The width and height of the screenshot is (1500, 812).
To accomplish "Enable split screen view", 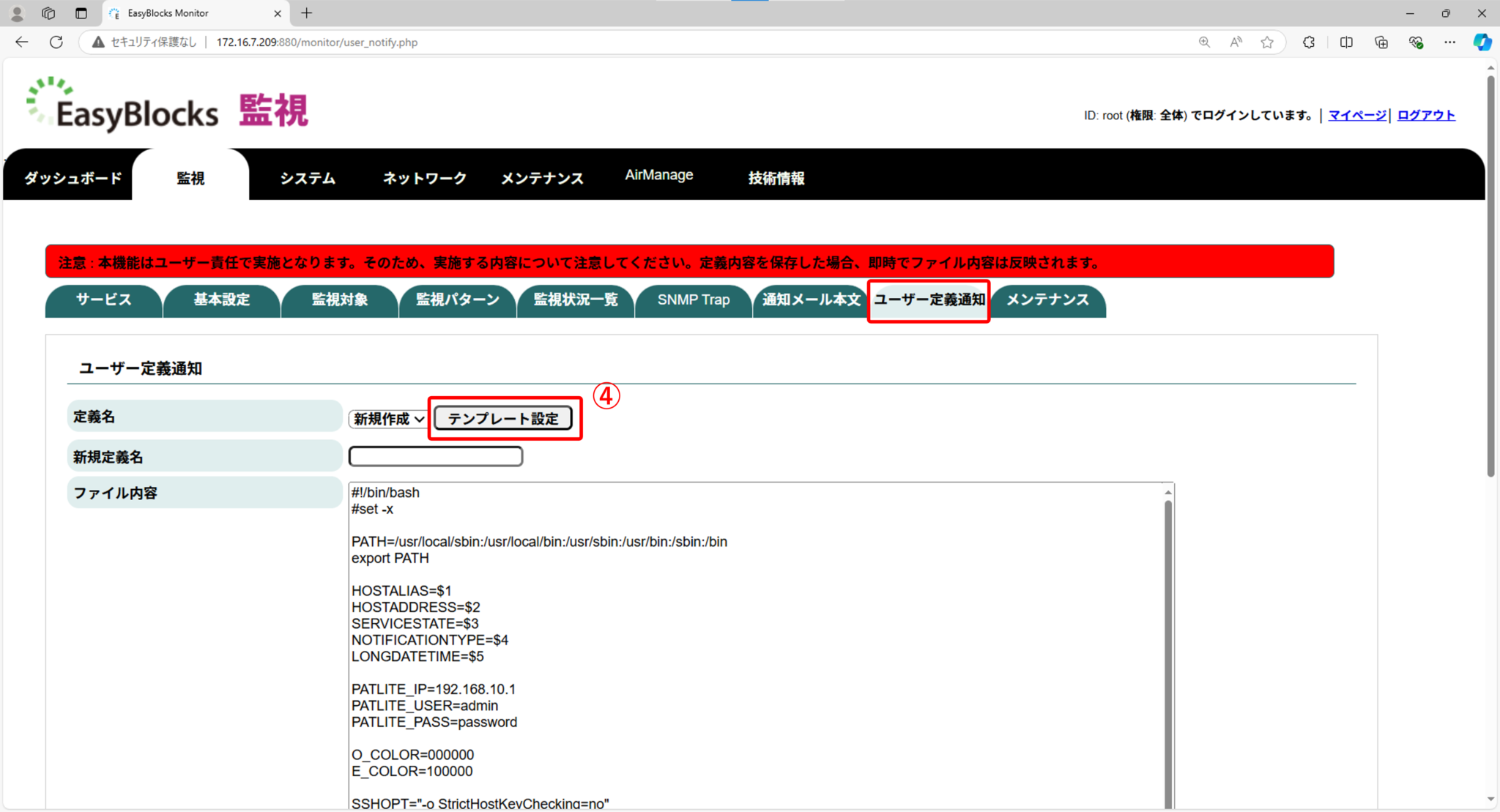I will 1346,42.
